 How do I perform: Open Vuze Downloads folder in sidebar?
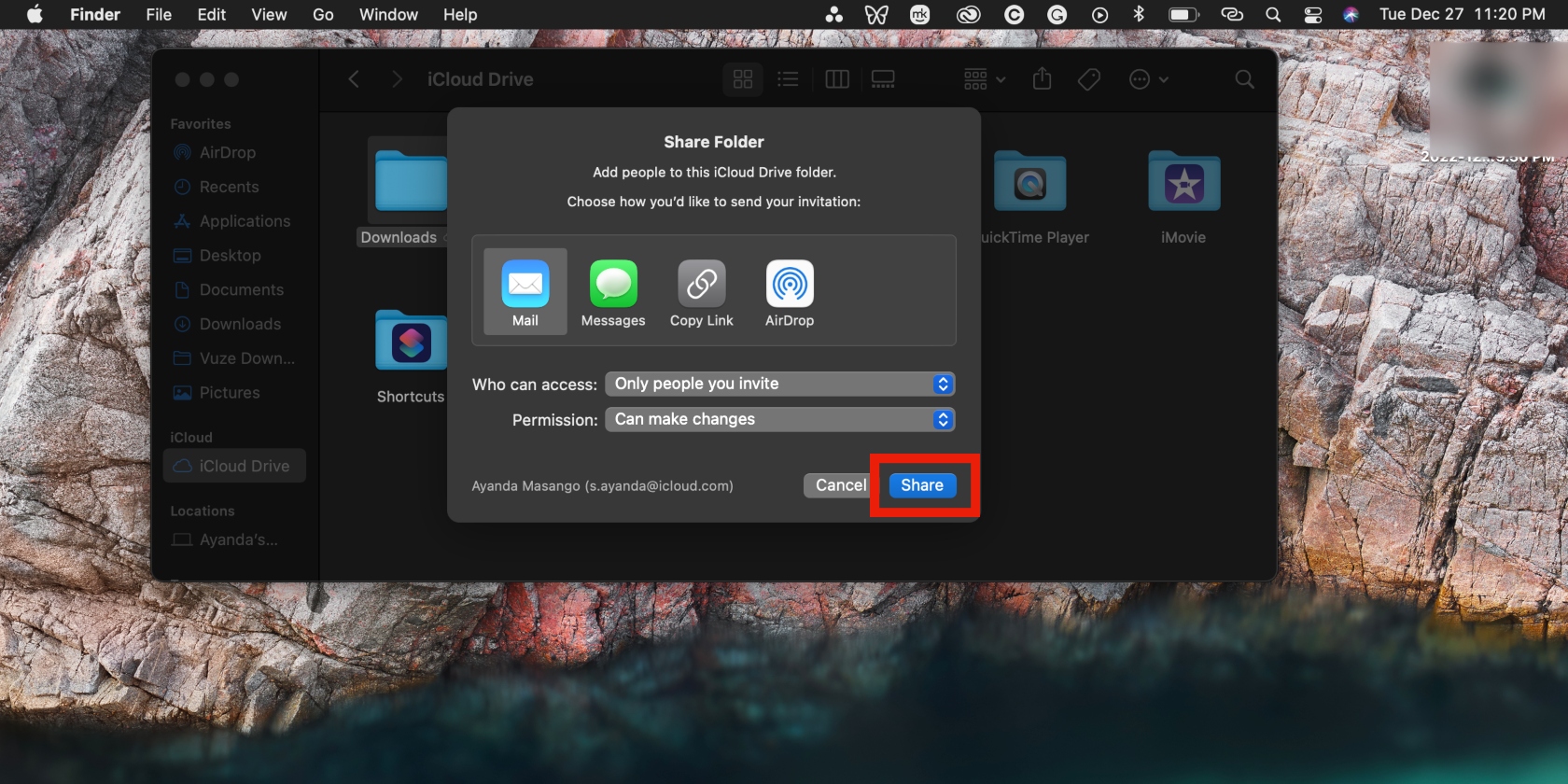coord(234,358)
